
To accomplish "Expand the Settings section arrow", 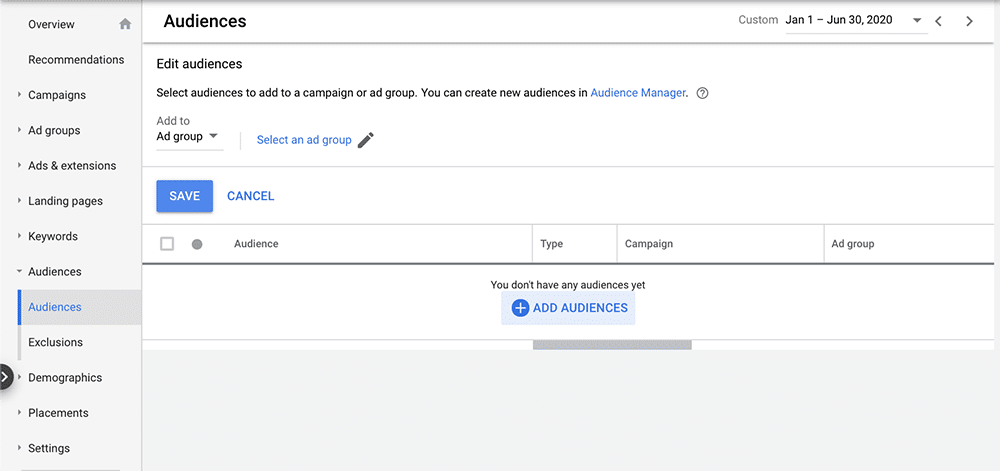I will pyautogui.click(x=19, y=448).
